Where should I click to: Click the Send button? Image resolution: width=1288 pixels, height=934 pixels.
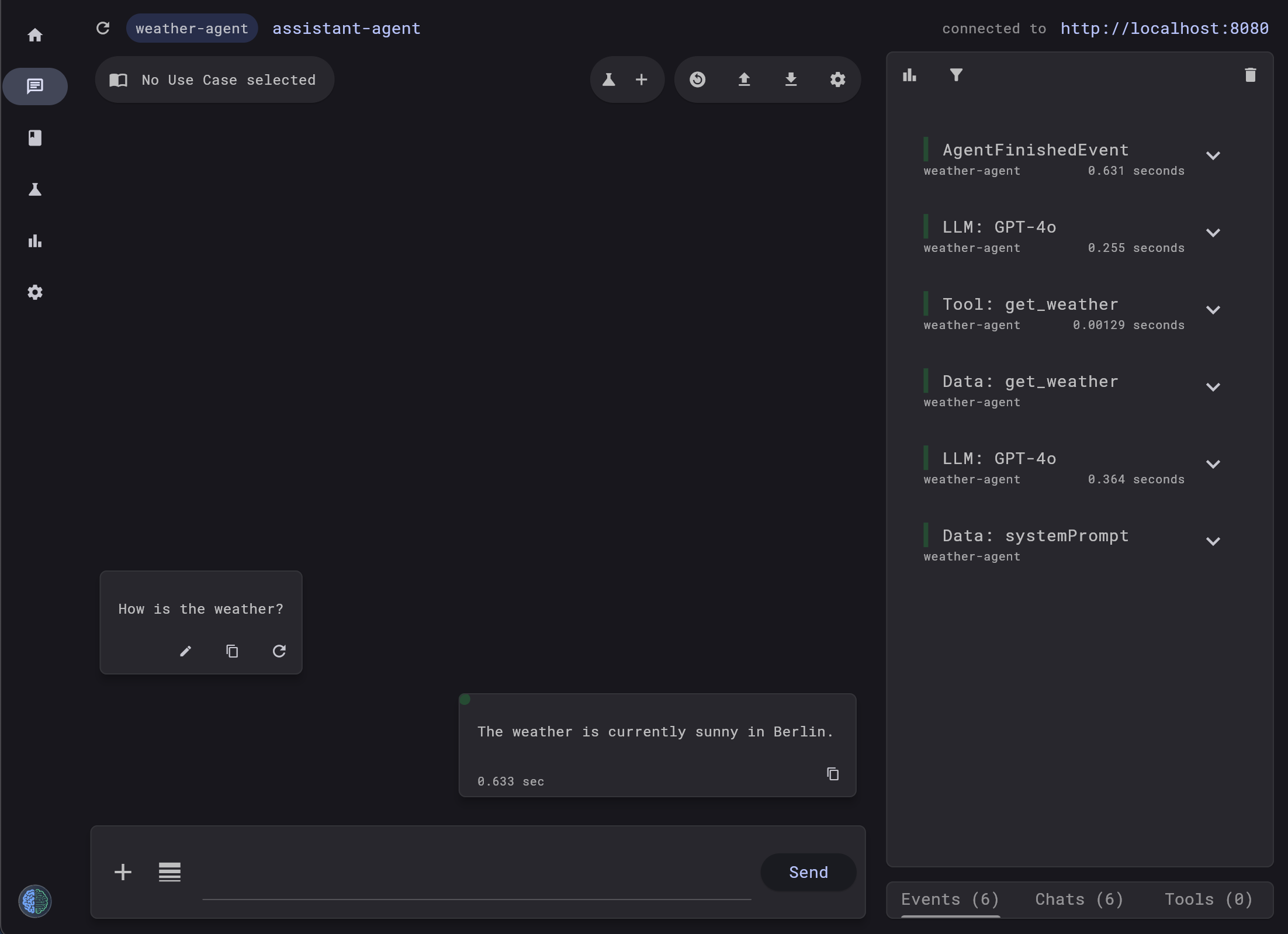click(x=808, y=872)
